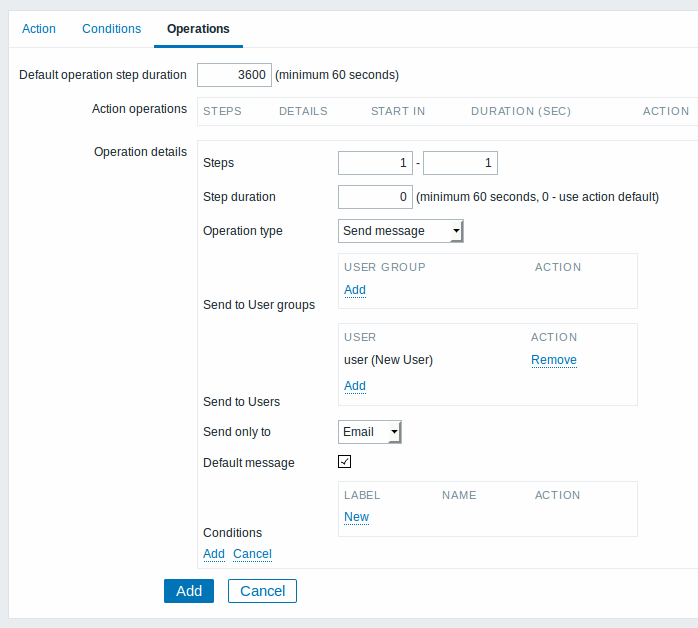This screenshot has width=698, height=628.
Task: Click the Step duration input field
Action: click(375, 197)
